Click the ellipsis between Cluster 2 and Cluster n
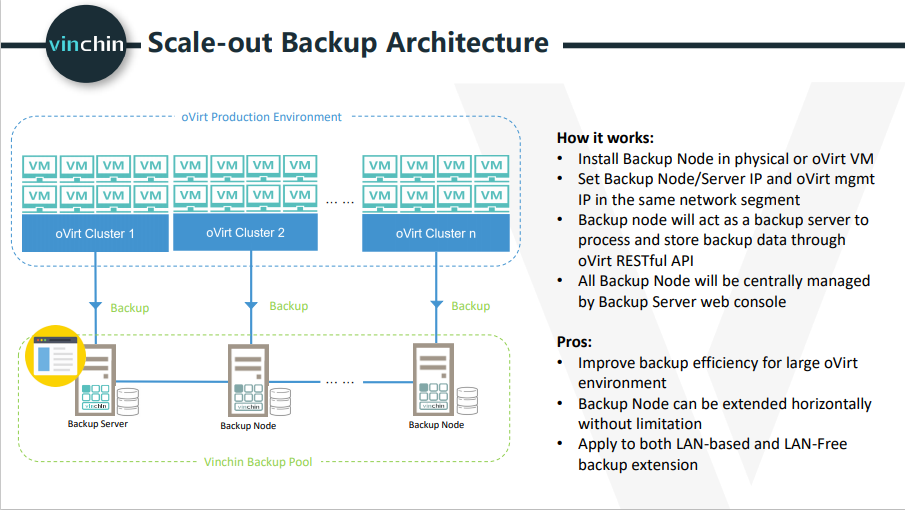 point(340,202)
